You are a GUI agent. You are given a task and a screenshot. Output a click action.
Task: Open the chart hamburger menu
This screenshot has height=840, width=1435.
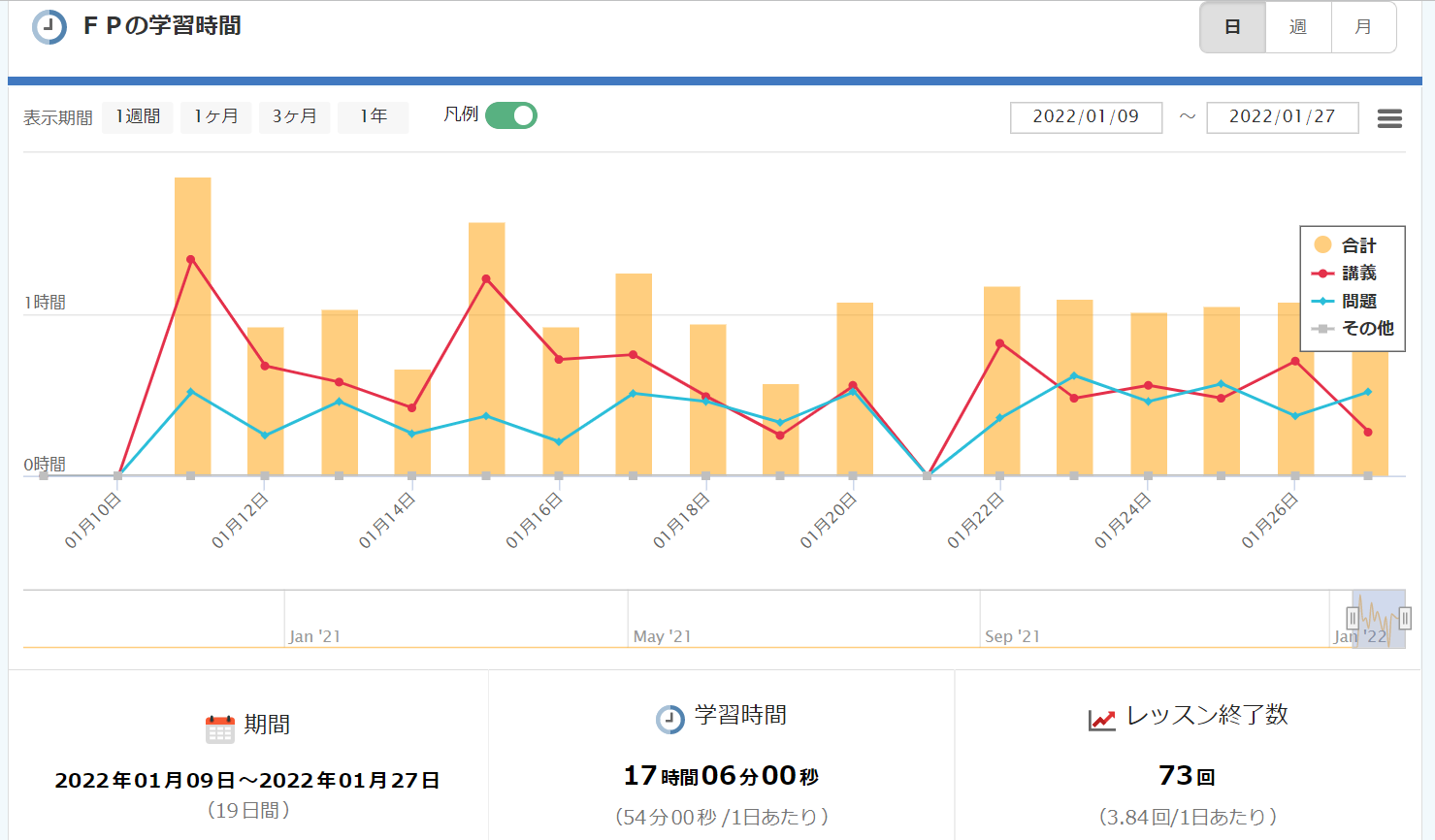click(x=1389, y=118)
